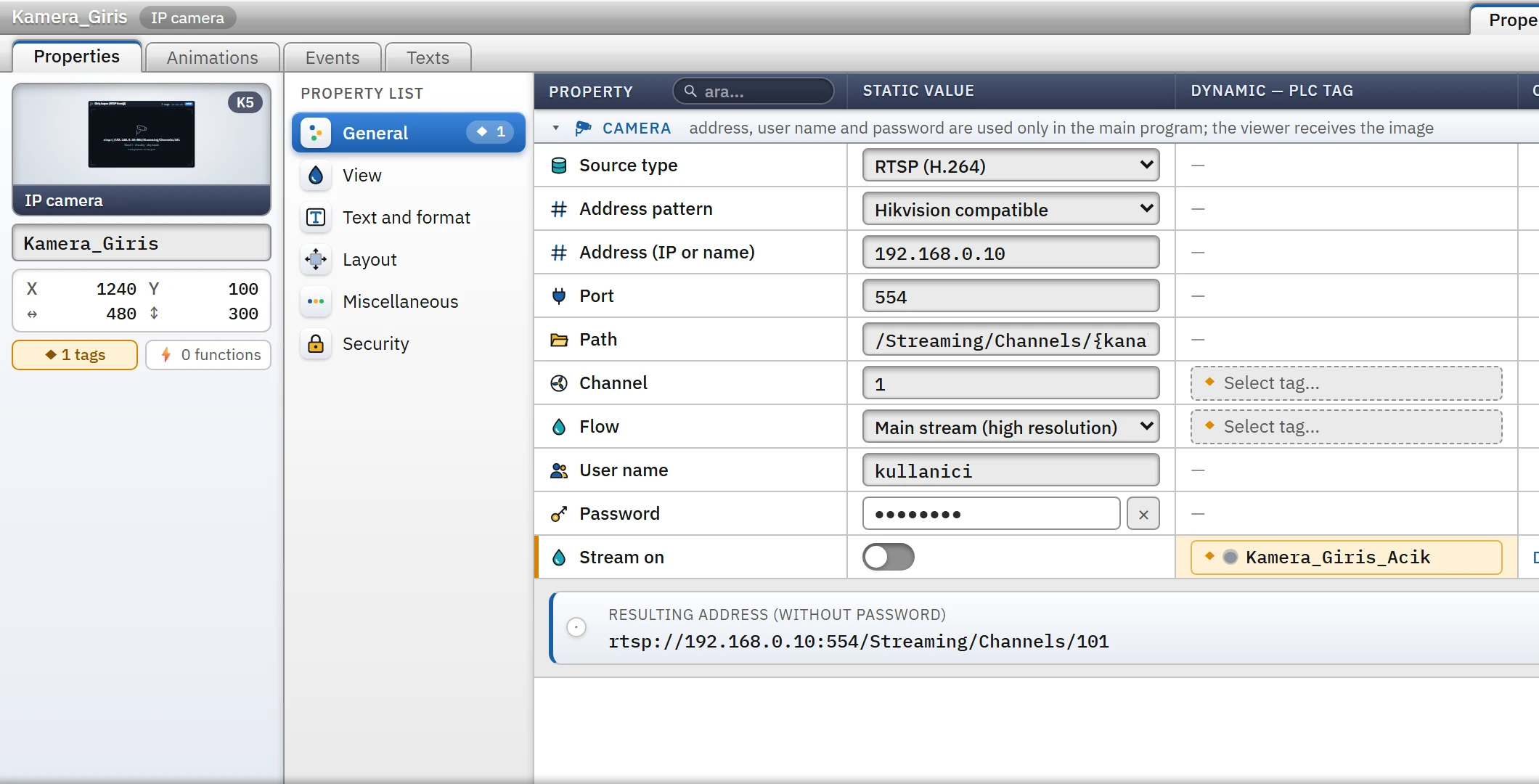Viewport: 1539px width, 784px height.
Task: Click the Channel value field
Action: tap(1011, 383)
